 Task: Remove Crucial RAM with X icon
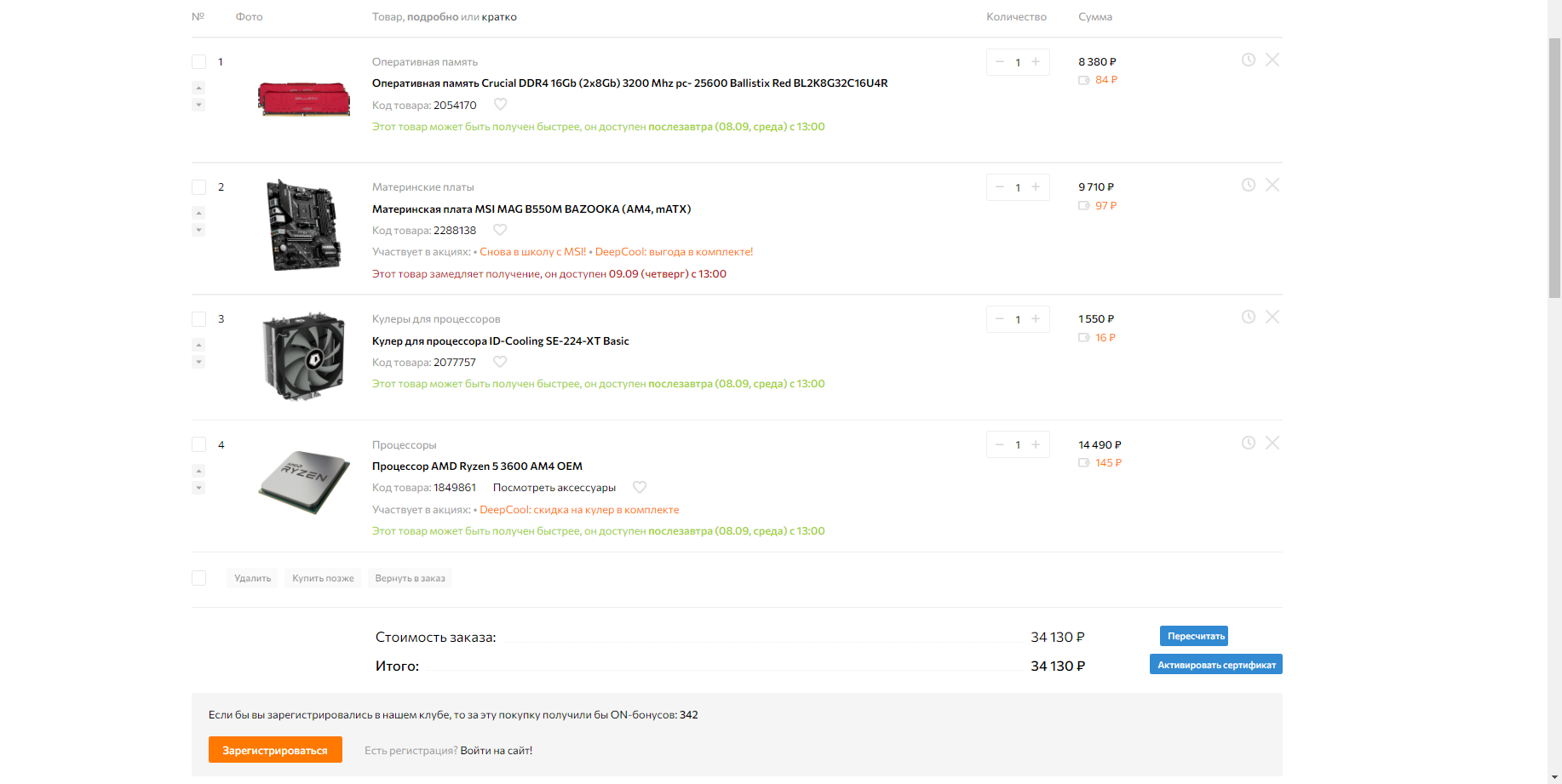click(x=1272, y=60)
